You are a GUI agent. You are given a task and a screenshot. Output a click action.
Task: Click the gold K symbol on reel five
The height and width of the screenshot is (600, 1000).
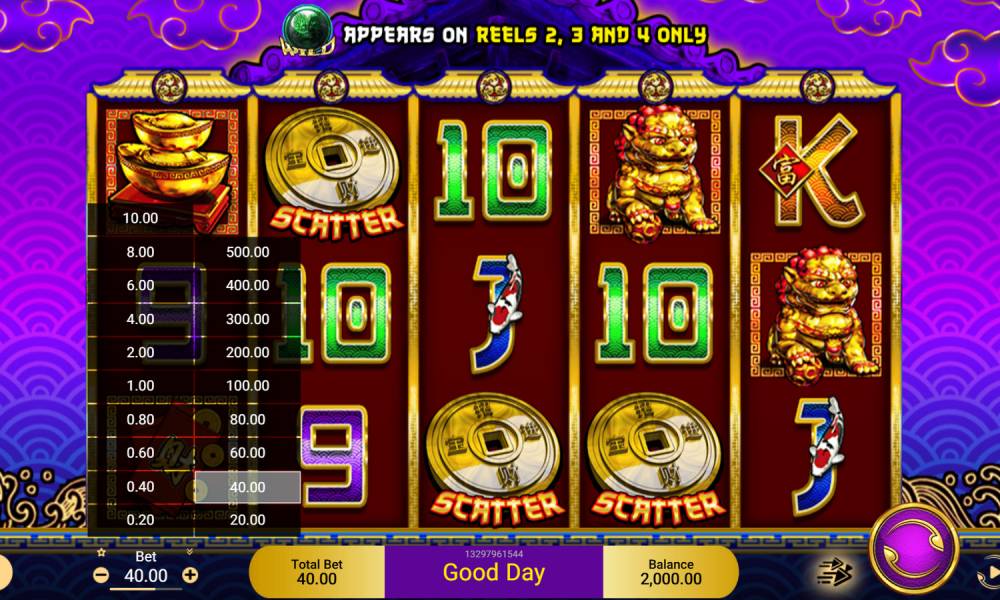pyautogui.click(x=814, y=171)
